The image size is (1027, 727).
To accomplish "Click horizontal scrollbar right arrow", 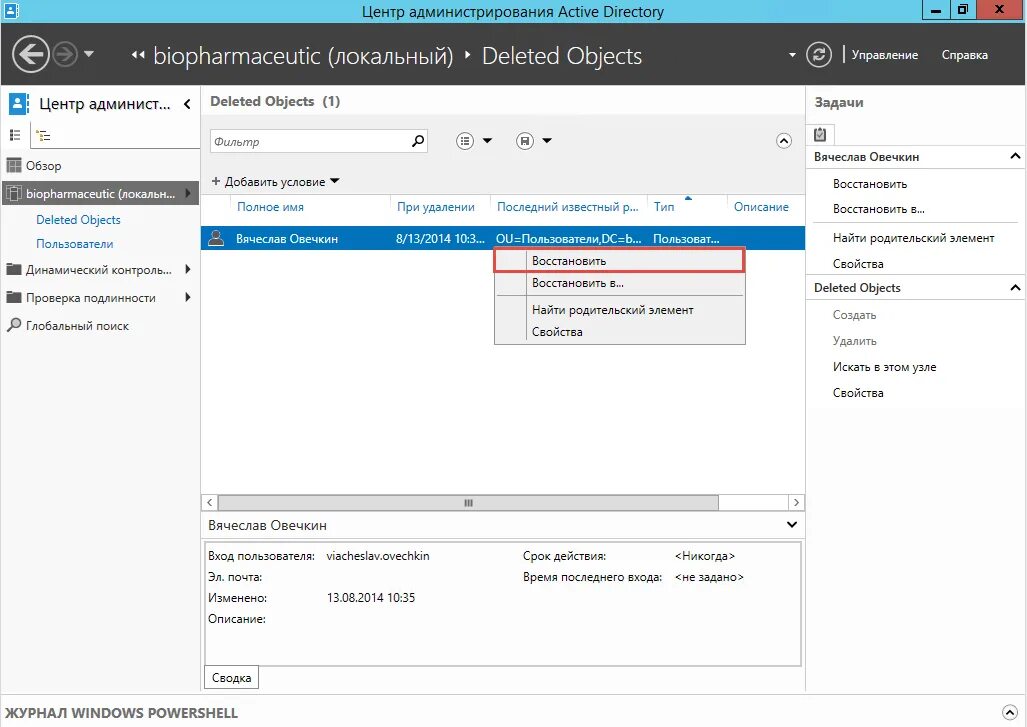I will (x=796, y=502).
